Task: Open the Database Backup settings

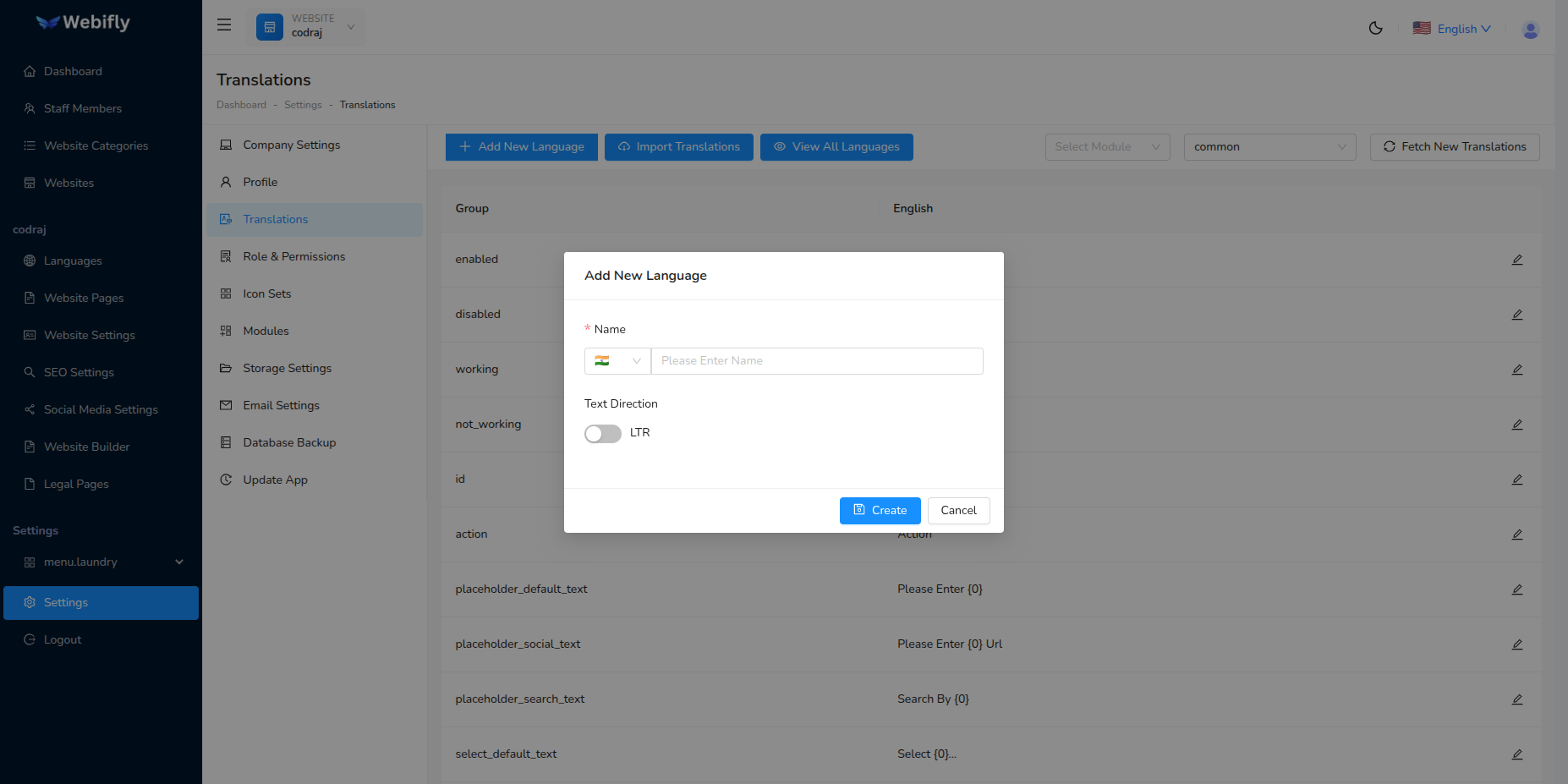Action: [x=288, y=442]
